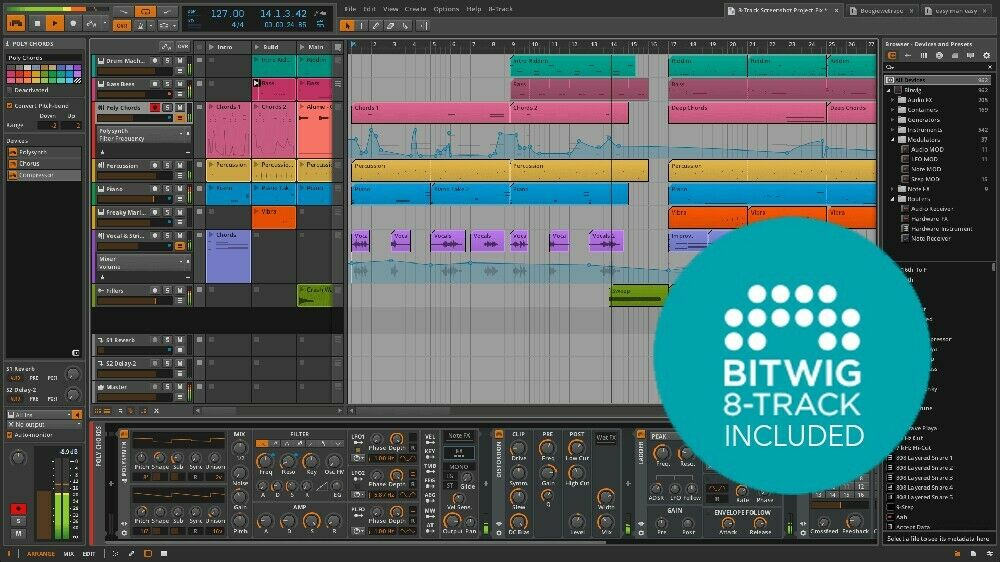The height and width of the screenshot is (562, 1000).
Task: Toggle the Convert Pitch-bend checkbox
Action: (x=10, y=105)
